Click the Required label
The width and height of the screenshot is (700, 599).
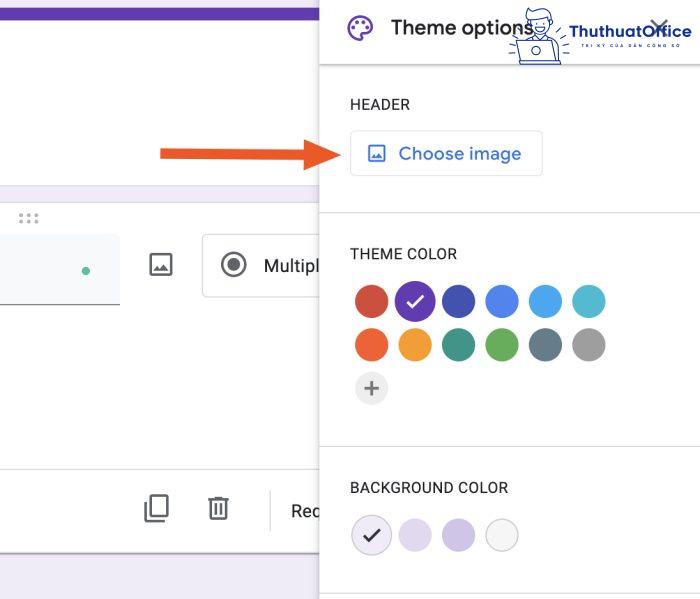pyautogui.click(x=305, y=511)
